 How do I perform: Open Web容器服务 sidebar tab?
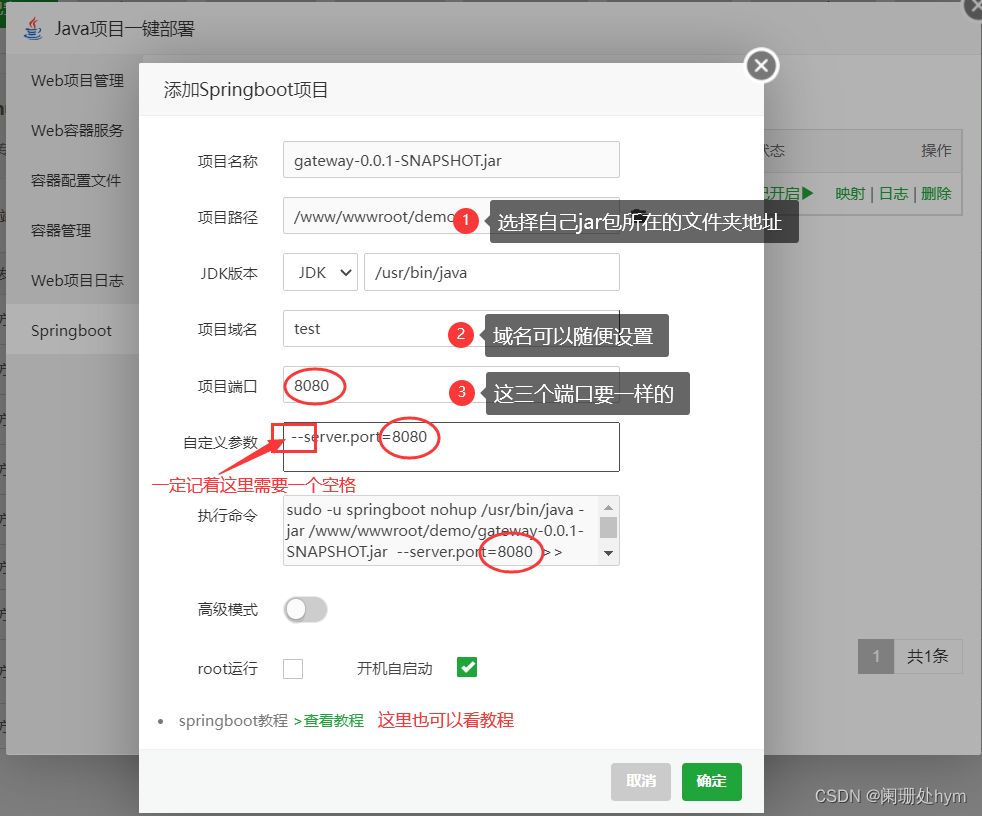coord(78,130)
